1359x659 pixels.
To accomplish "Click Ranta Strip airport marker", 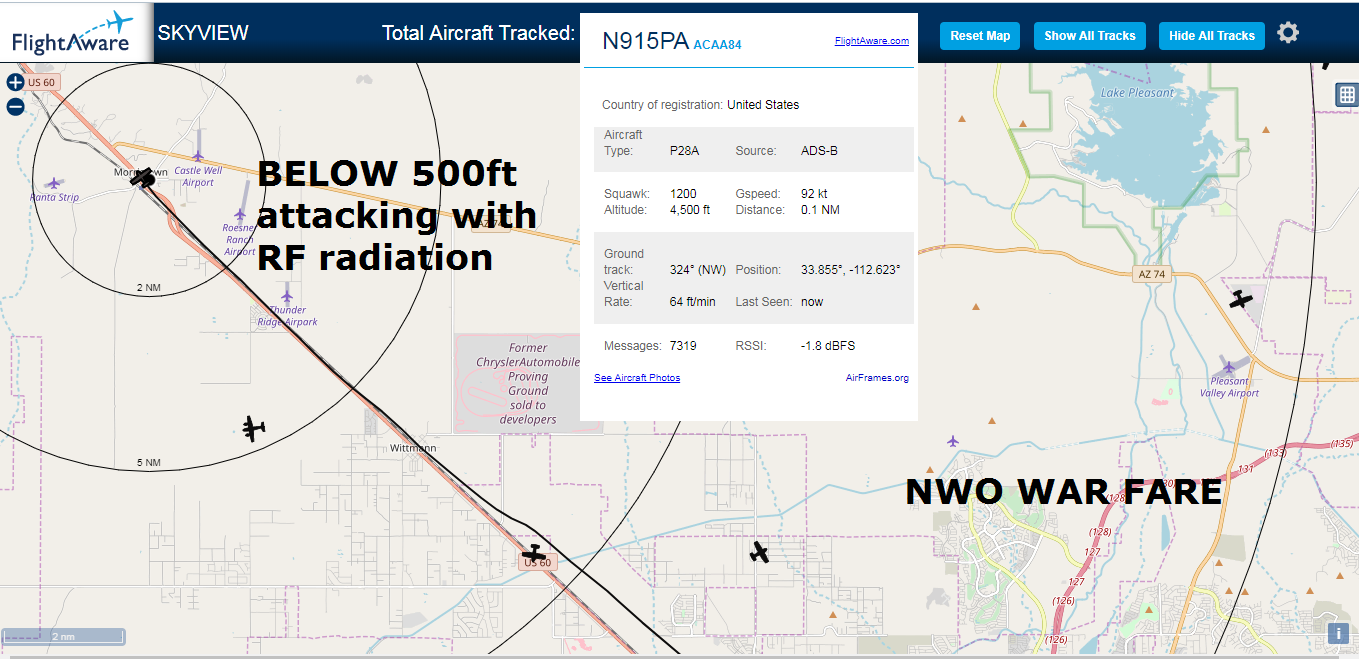I will (x=53, y=183).
